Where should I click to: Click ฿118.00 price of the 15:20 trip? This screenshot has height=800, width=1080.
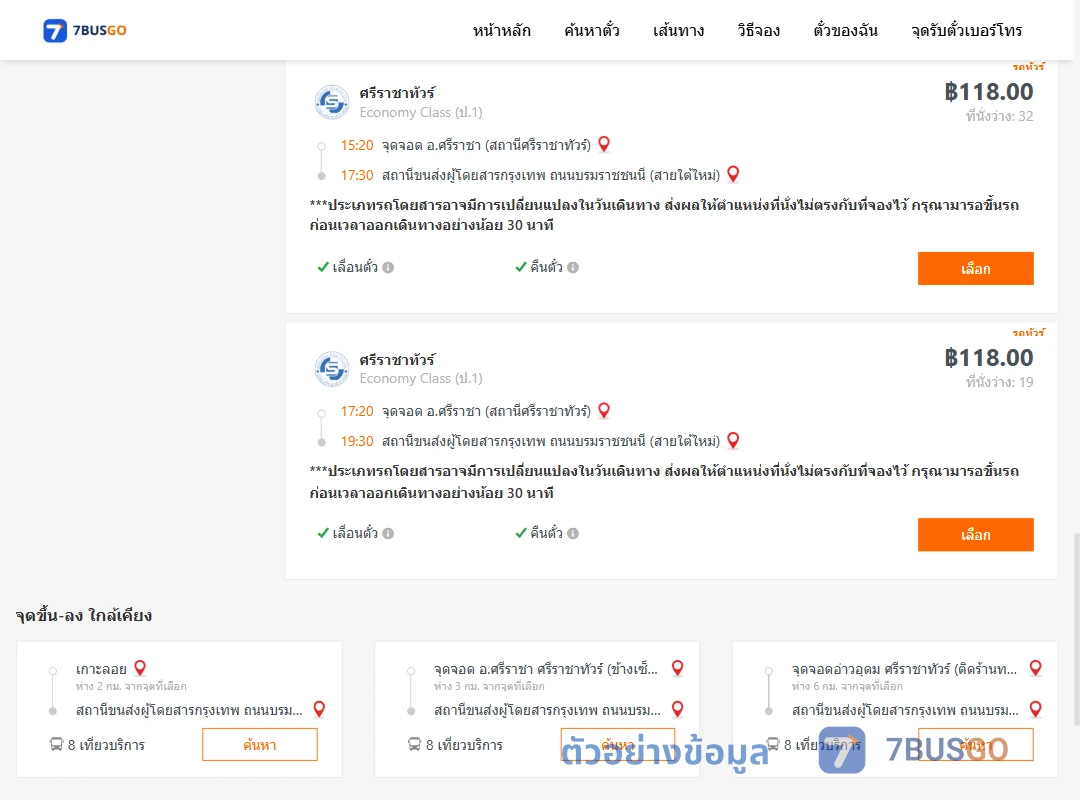[x=988, y=92]
